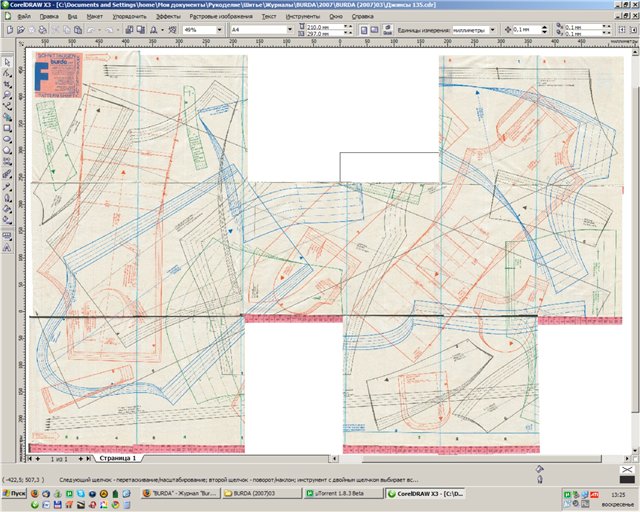Click the Freehand drawing tool
This screenshot has height=512, width=640.
[7, 106]
